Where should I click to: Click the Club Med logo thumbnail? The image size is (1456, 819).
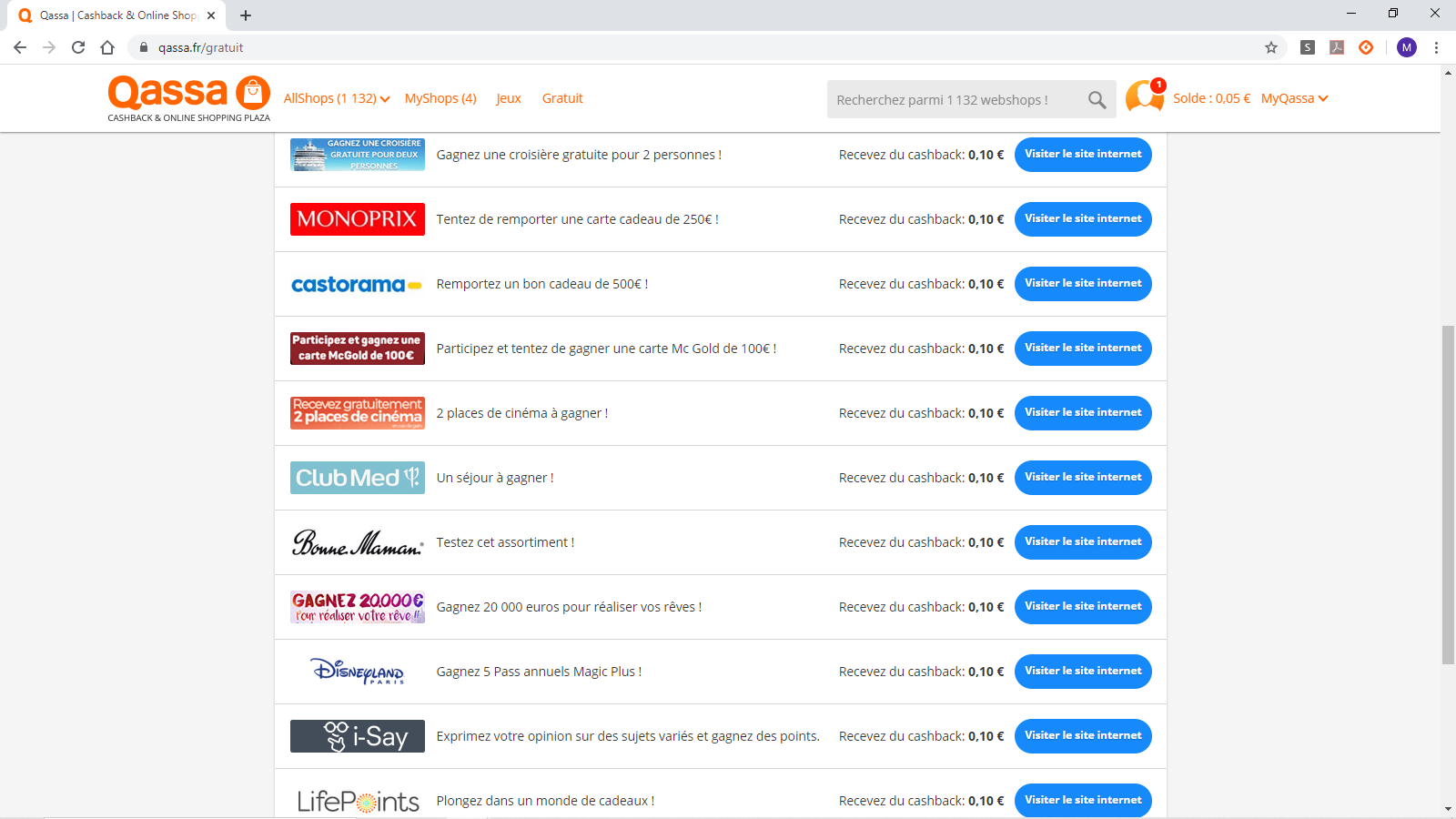tap(358, 478)
